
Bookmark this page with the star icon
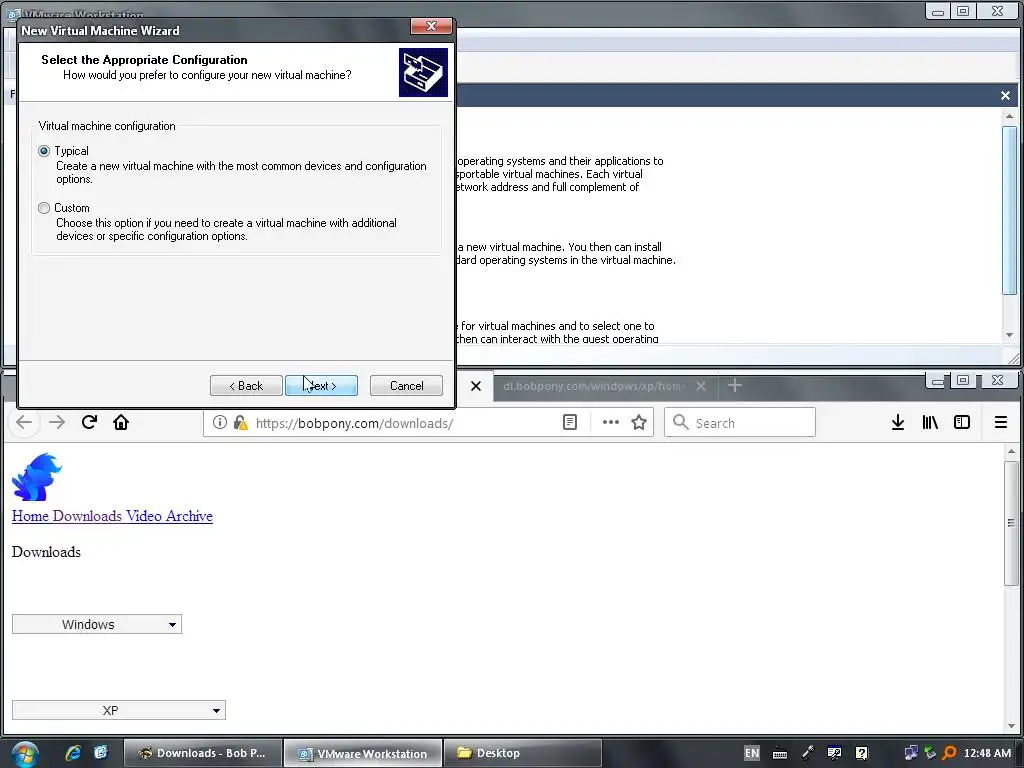(x=639, y=423)
